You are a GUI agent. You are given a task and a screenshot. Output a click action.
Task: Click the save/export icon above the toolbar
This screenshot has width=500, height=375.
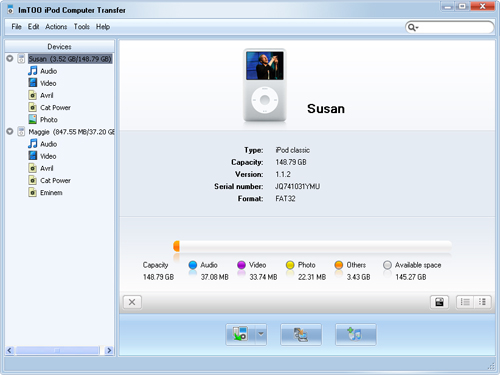click(439, 302)
